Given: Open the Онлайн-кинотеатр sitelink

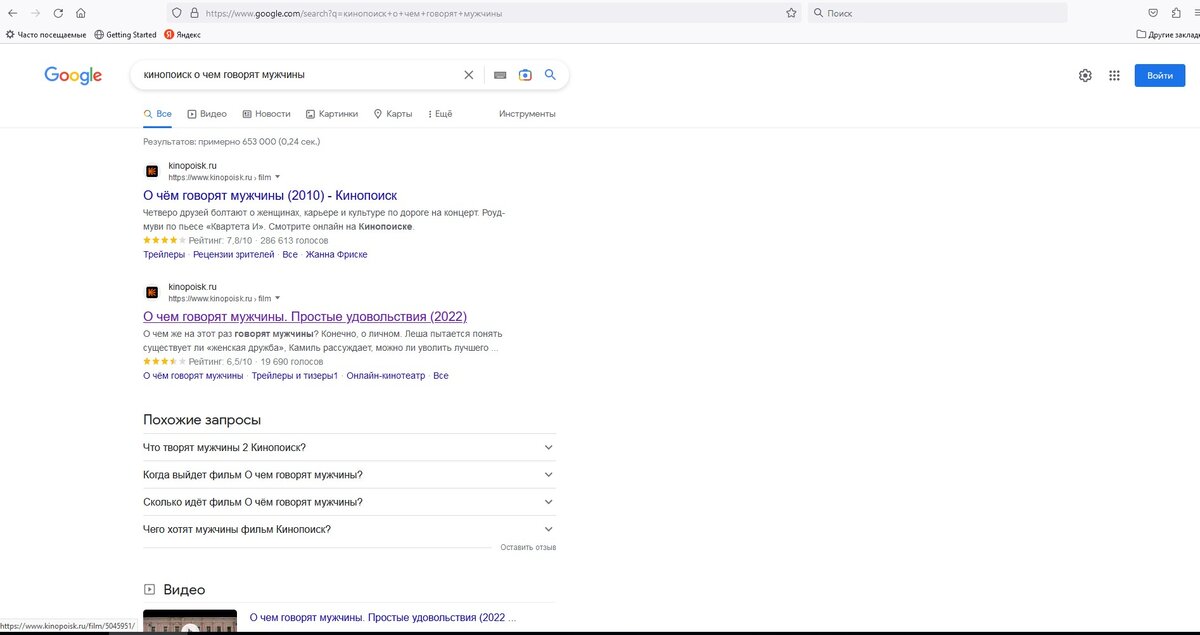Looking at the screenshot, I should point(385,376).
